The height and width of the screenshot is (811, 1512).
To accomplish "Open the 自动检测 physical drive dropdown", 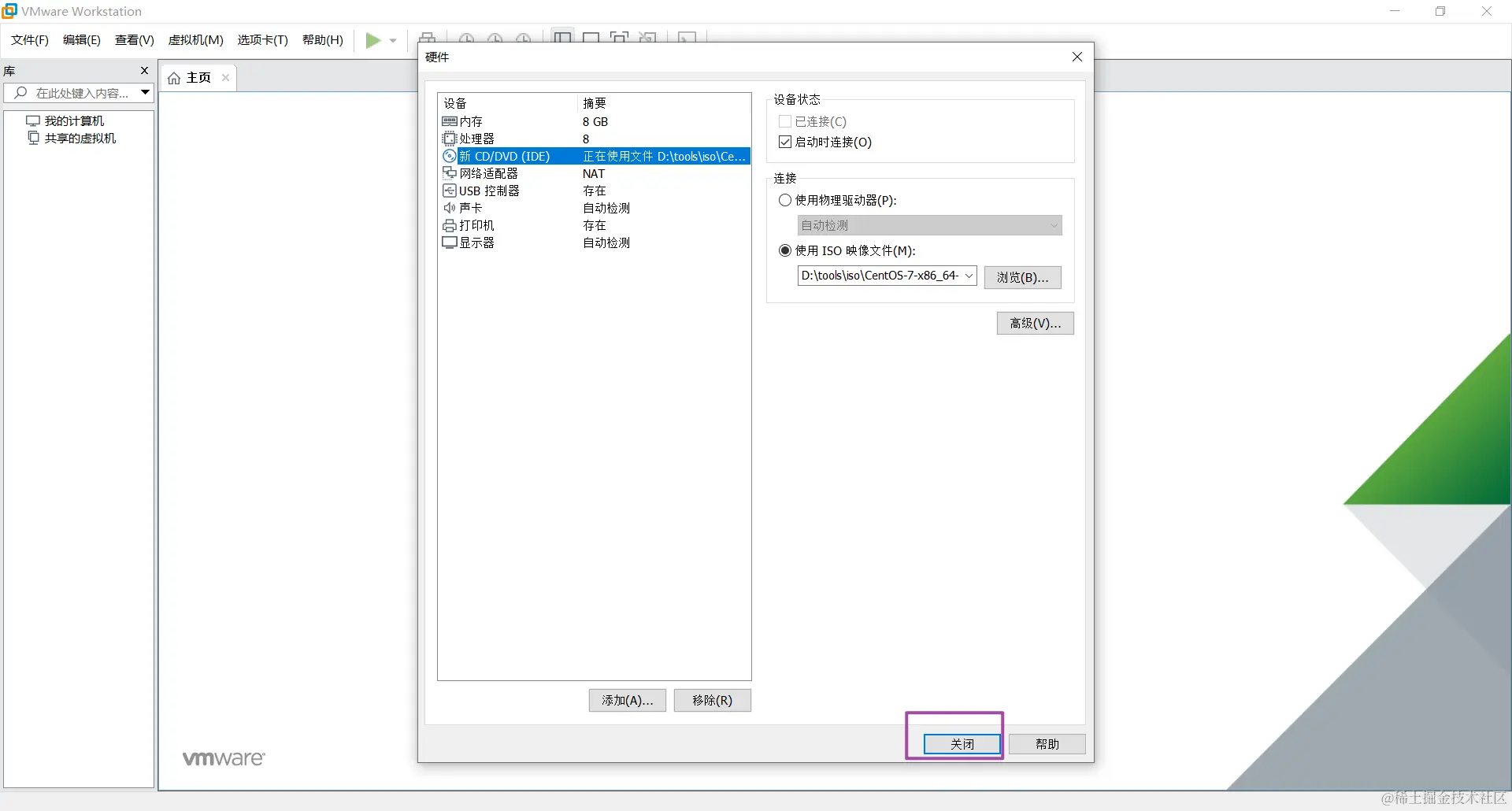I will pyautogui.click(x=930, y=225).
